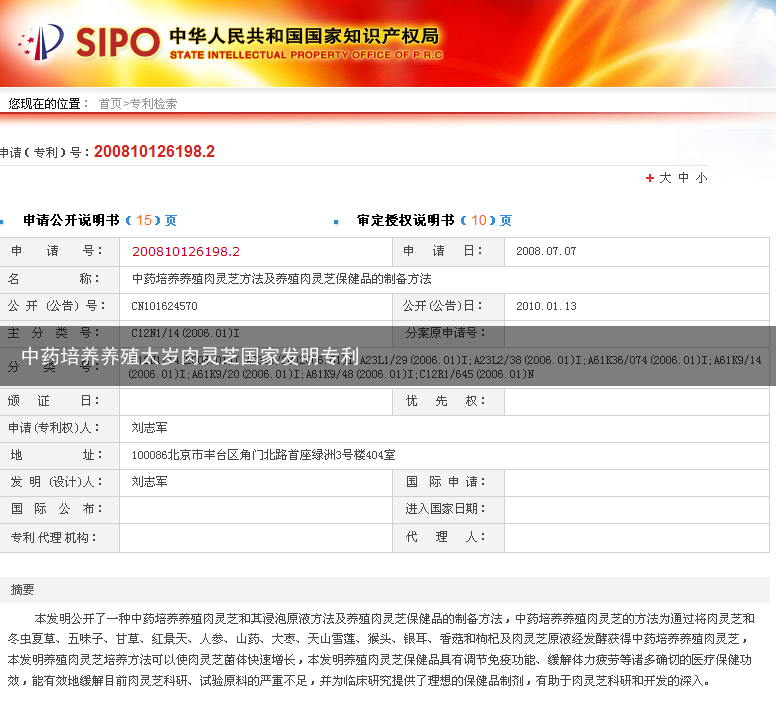Click the SIPO logo emblem
Screen dimensions: 776x711
click(41, 42)
